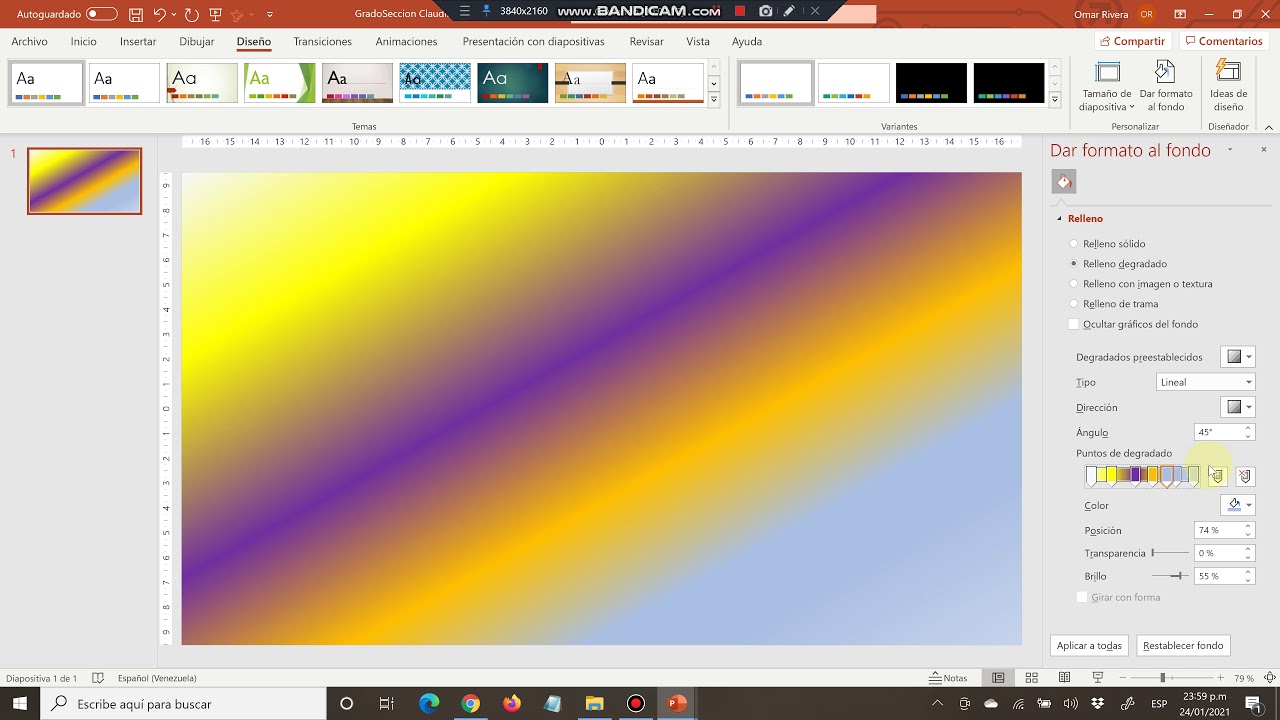Start presentation from beginning icon
The width and height of the screenshot is (1280, 720).
coord(215,14)
